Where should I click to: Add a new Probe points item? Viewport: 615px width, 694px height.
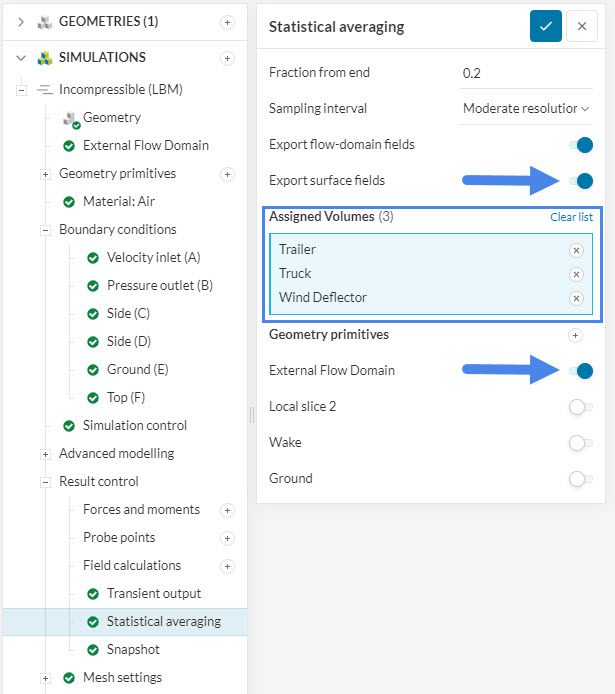point(227,538)
